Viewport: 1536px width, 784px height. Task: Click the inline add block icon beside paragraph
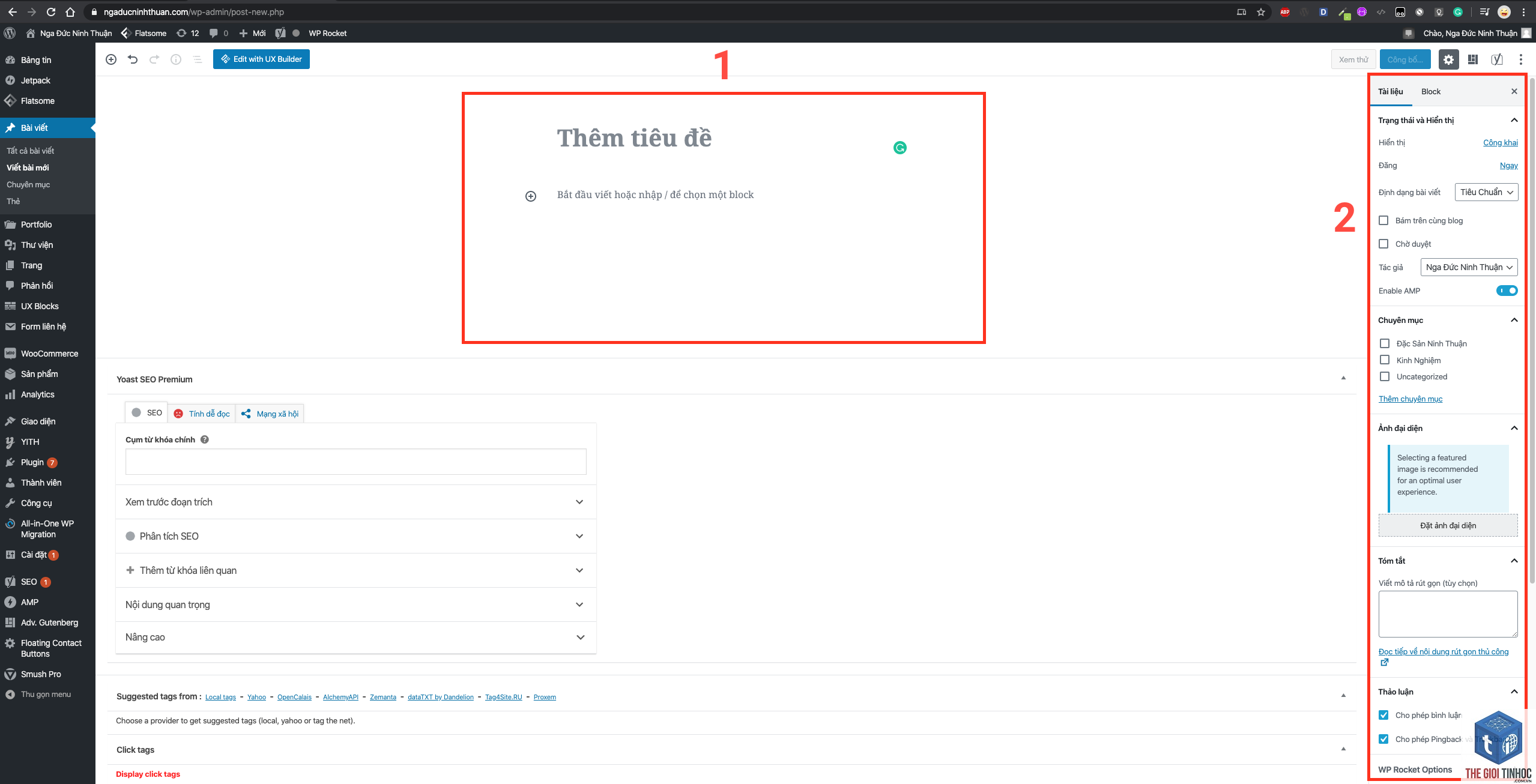(x=531, y=196)
